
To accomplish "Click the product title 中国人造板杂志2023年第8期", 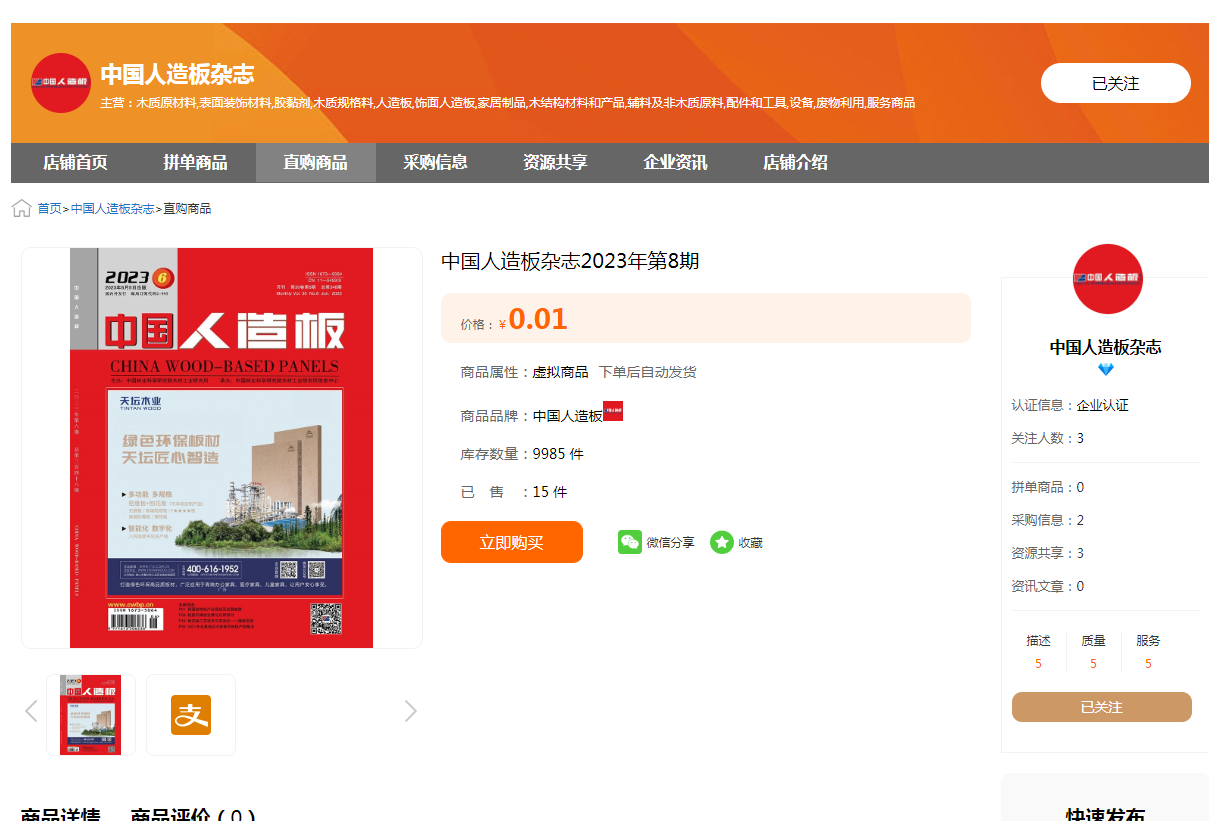I will pyautogui.click(x=570, y=261).
